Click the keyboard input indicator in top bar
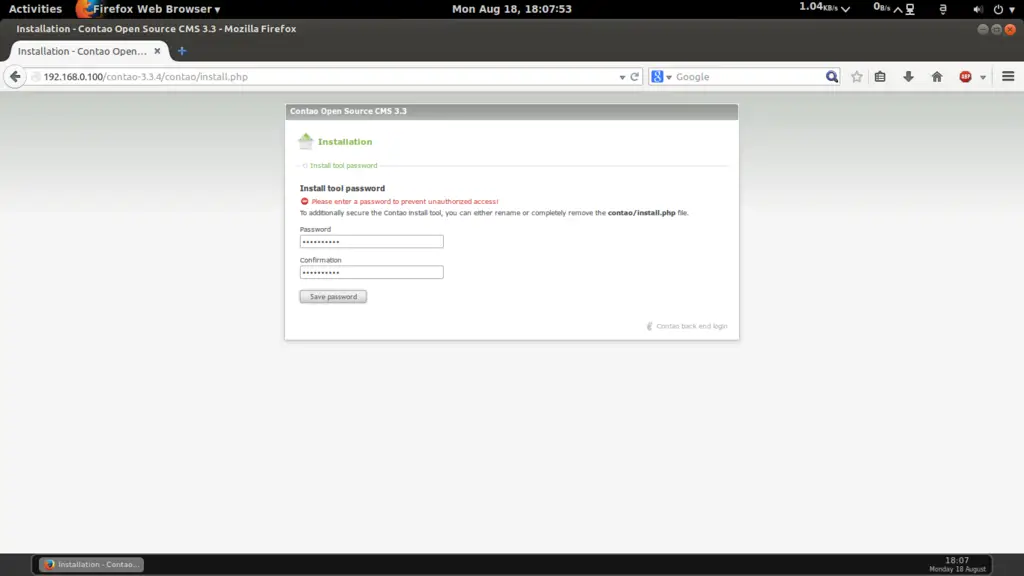 tap(942, 9)
